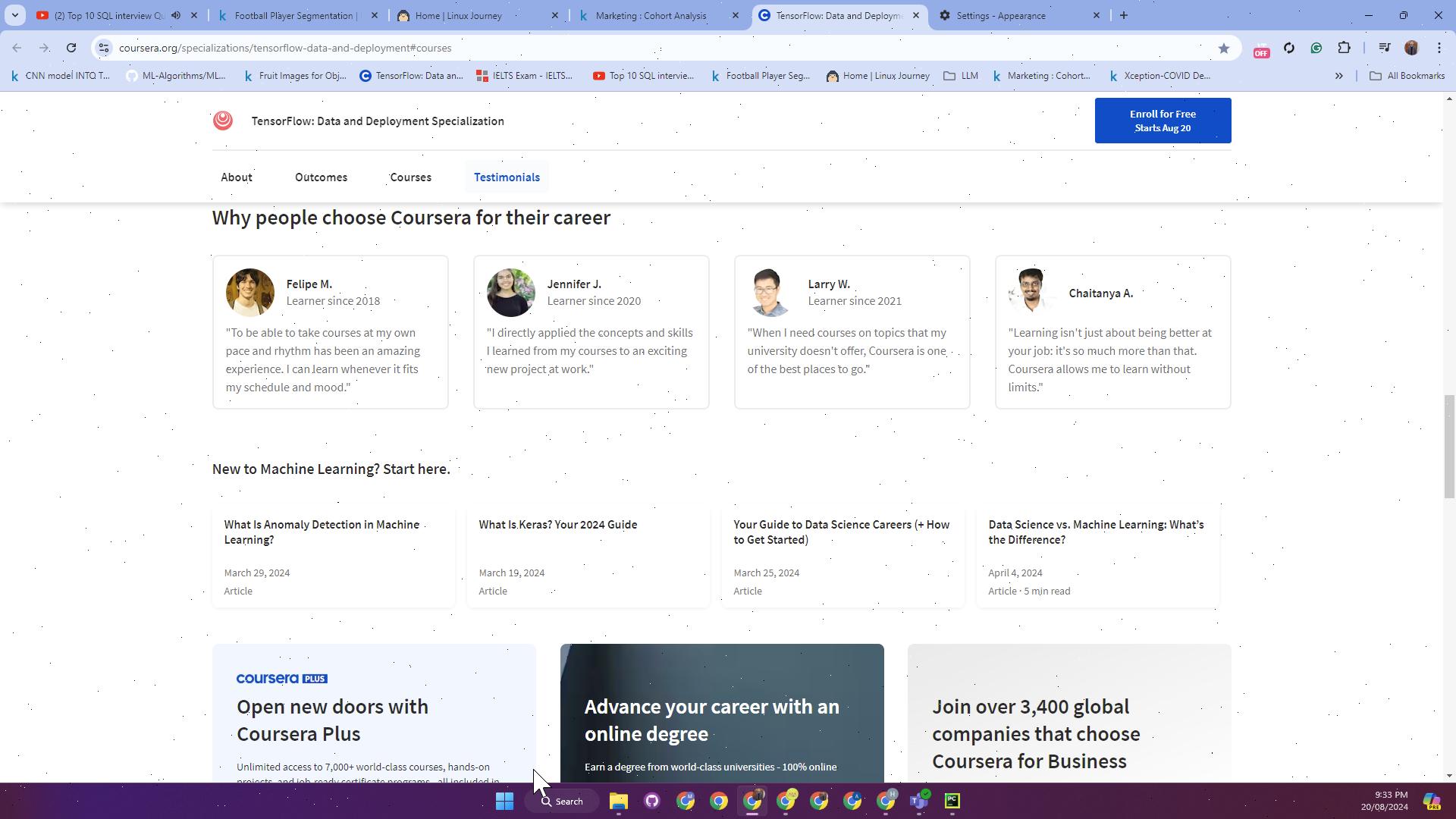1456x819 pixels.
Task: Switch to Home | Linux Journey tab
Action: point(478,15)
